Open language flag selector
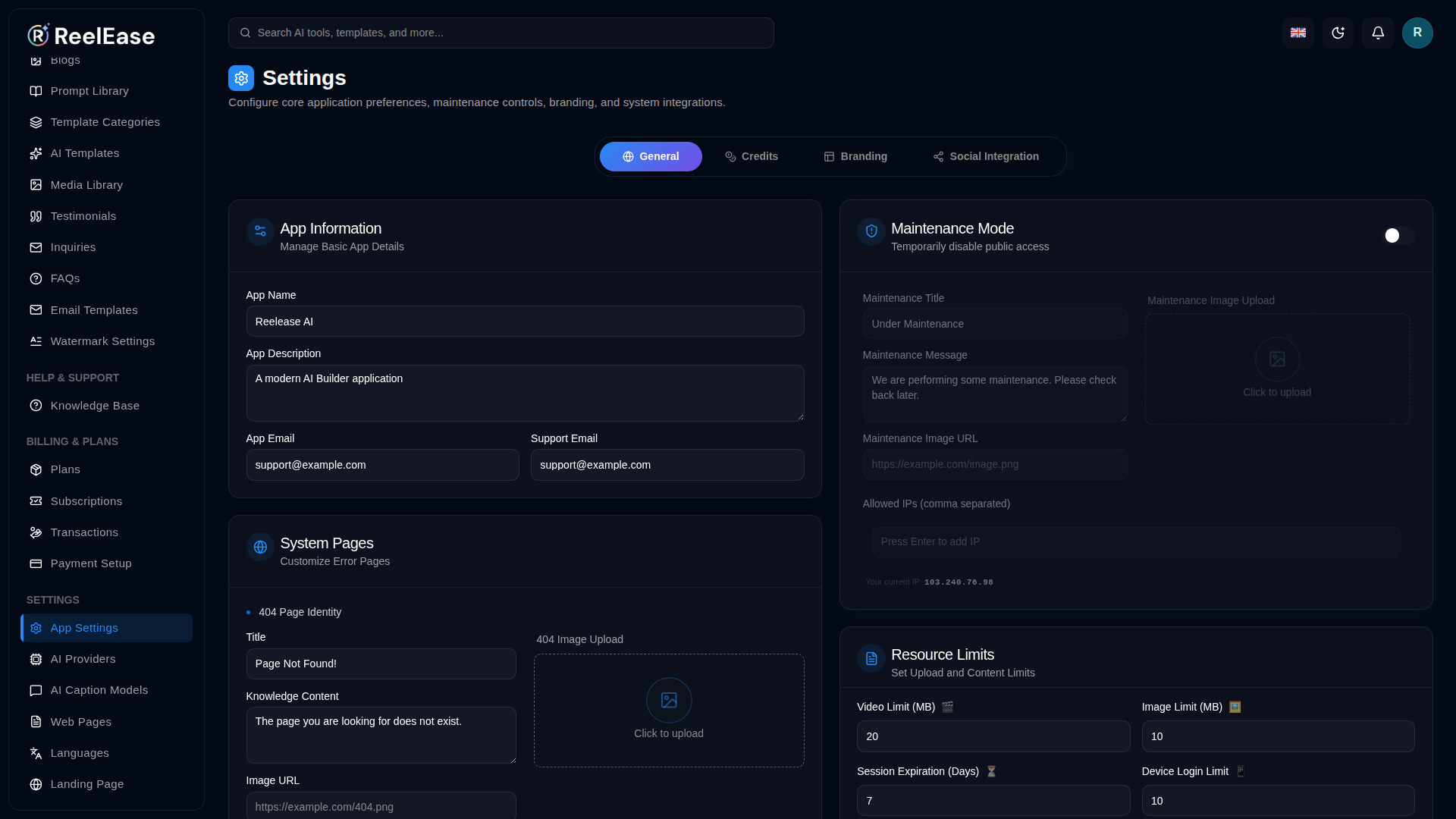Image resolution: width=1456 pixels, height=819 pixels. 1298,33
